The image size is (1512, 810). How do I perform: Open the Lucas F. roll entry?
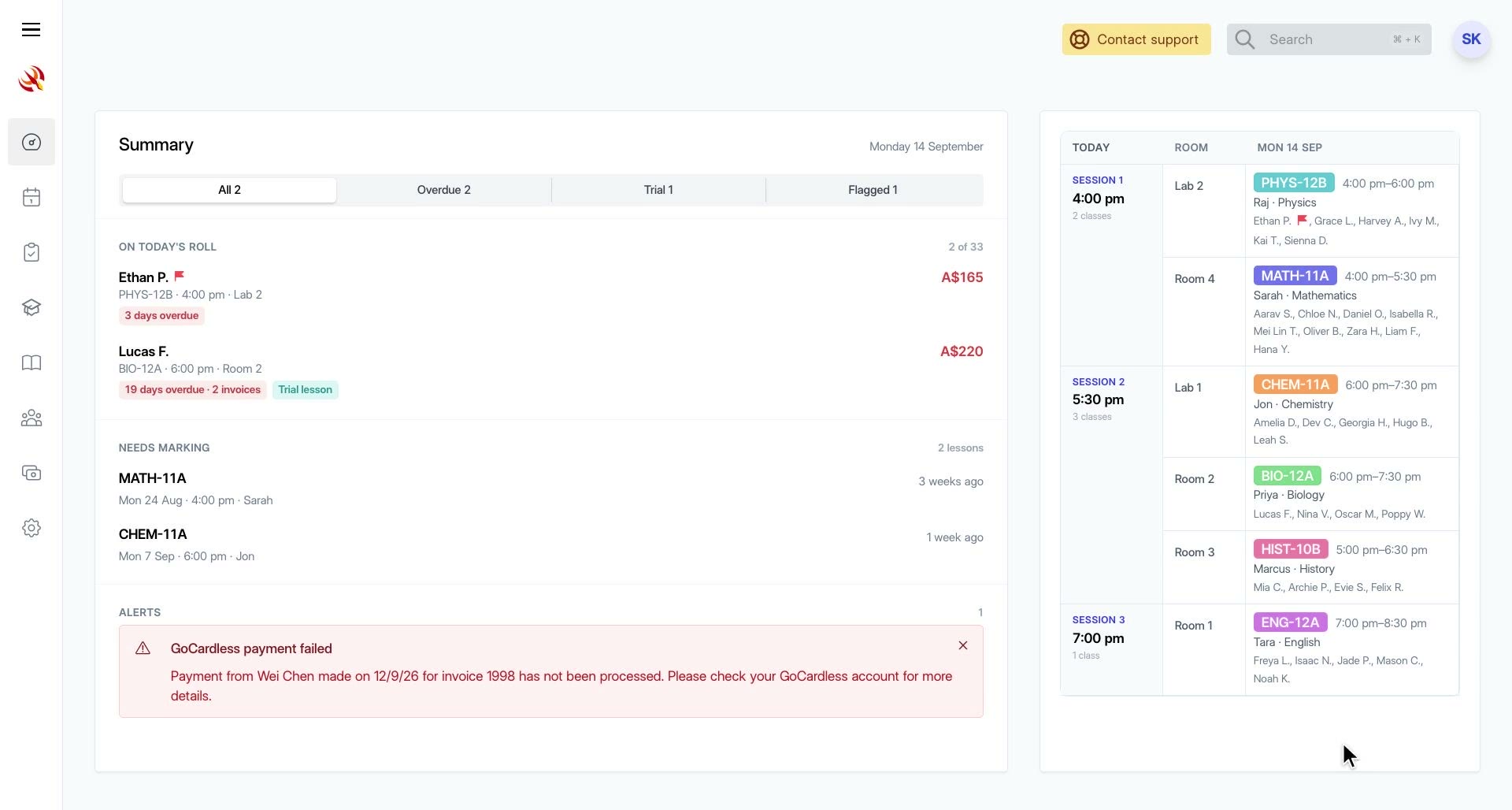[x=550, y=370]
